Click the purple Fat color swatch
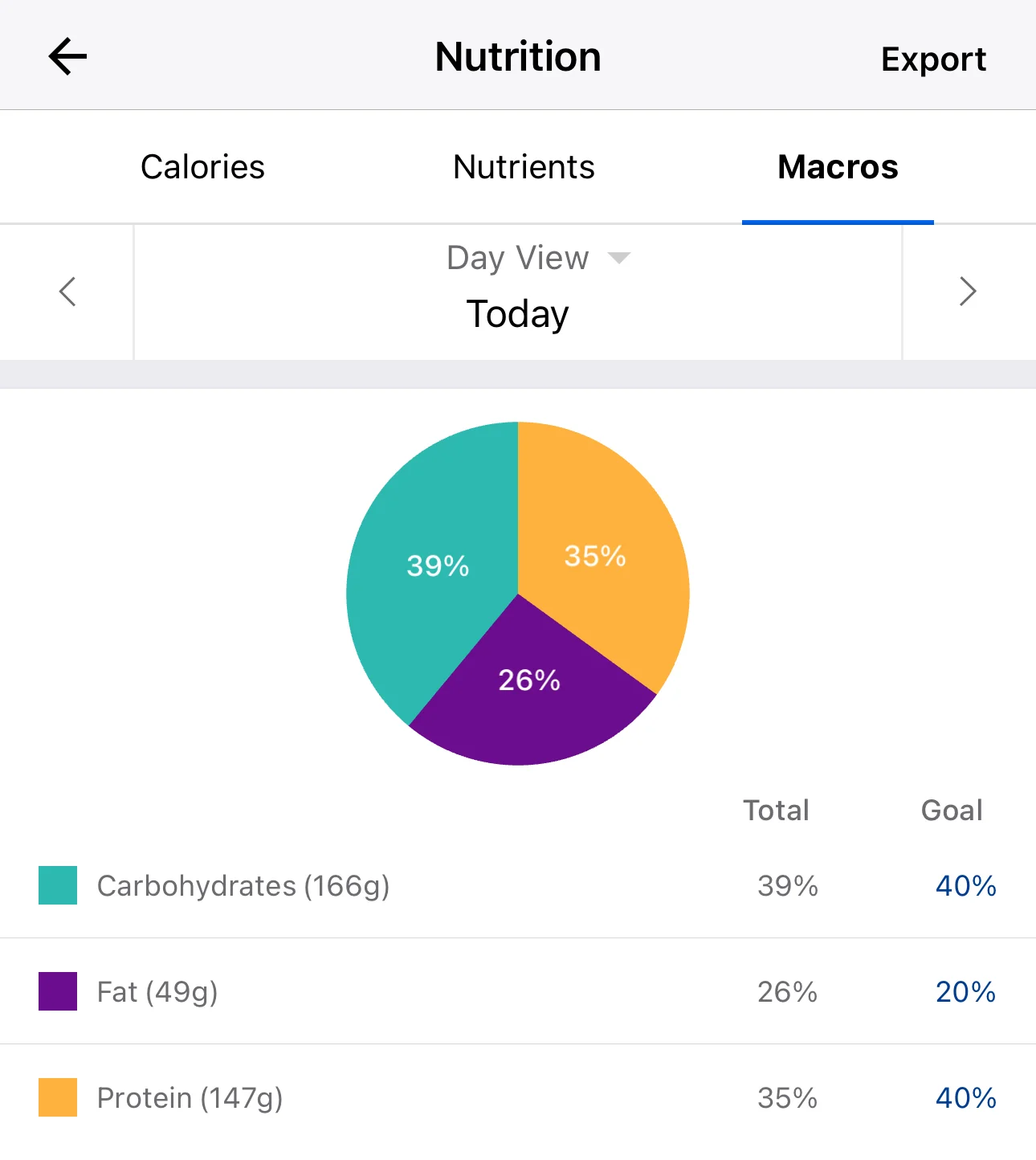The image size is (1036, 1160). [x=58, y=991]
